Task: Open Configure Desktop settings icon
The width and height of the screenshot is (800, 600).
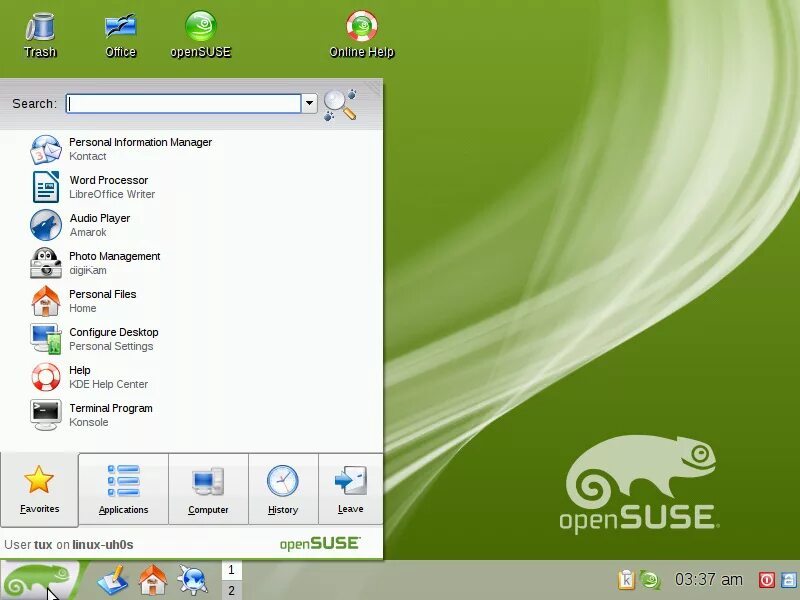Action: [x=45, y=339]
